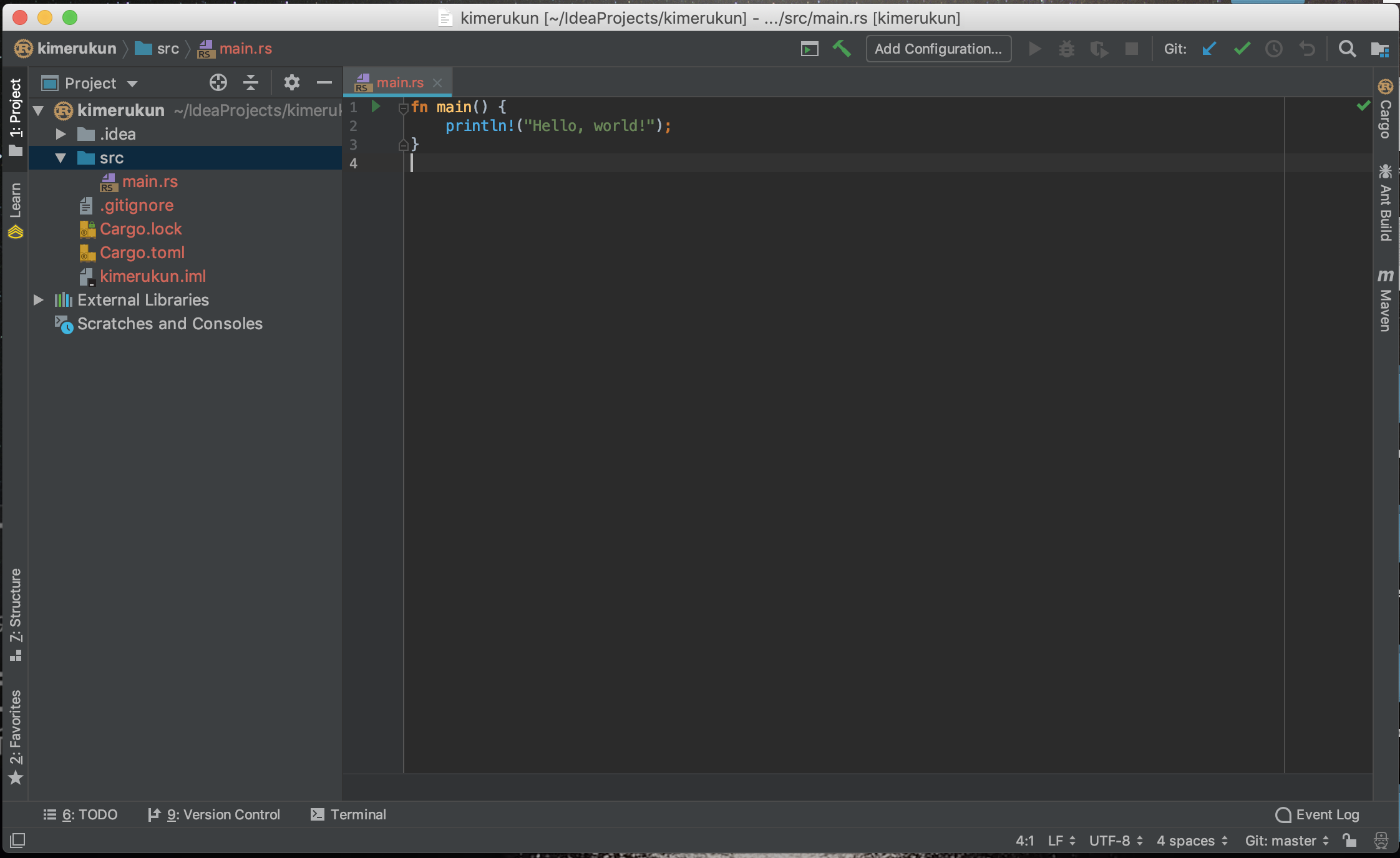Click the Git update project arrow
Viewport: 1400px width, 858px height.
pos(1209,49)
